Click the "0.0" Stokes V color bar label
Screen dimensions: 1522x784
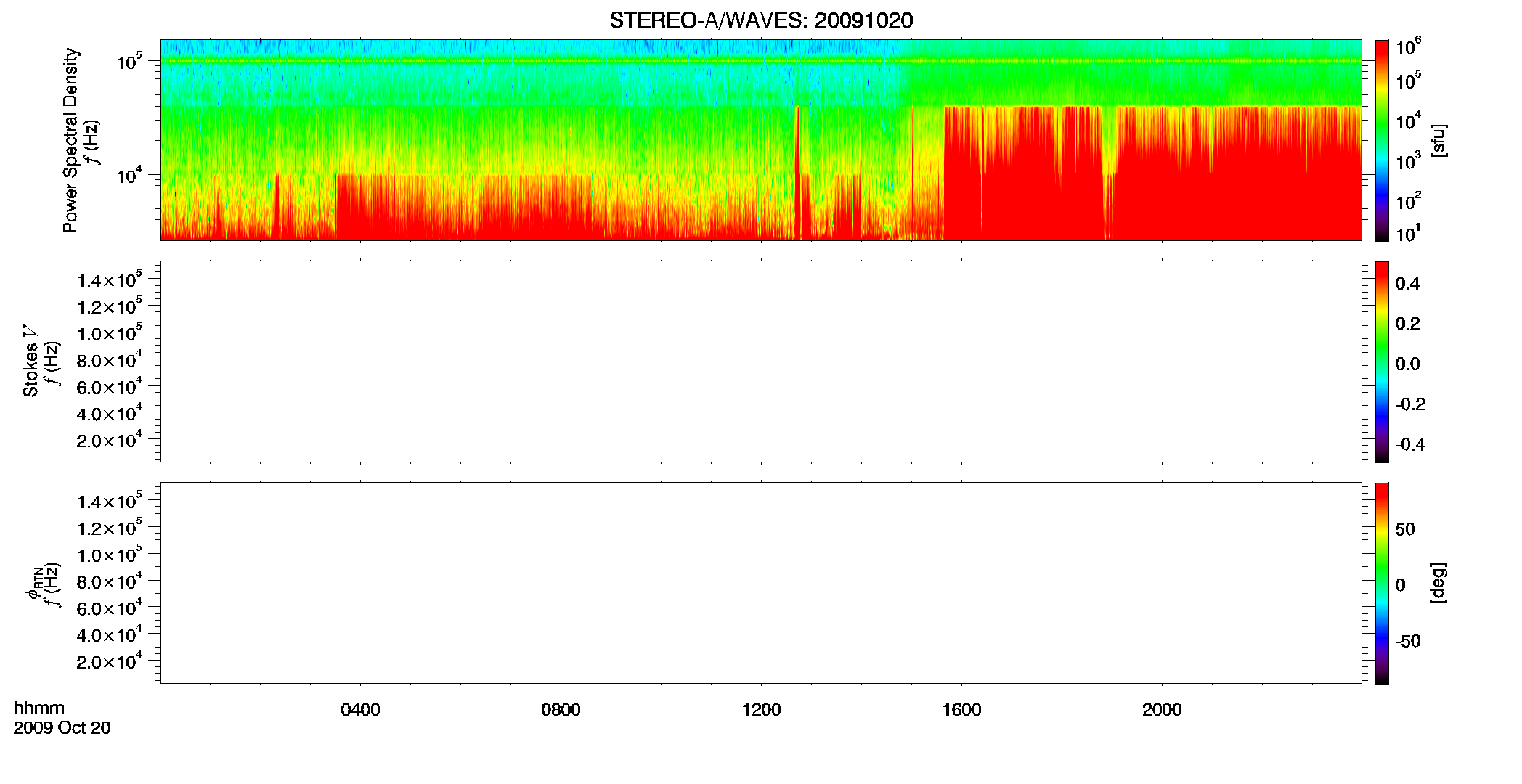click(x=1407, y=364)
